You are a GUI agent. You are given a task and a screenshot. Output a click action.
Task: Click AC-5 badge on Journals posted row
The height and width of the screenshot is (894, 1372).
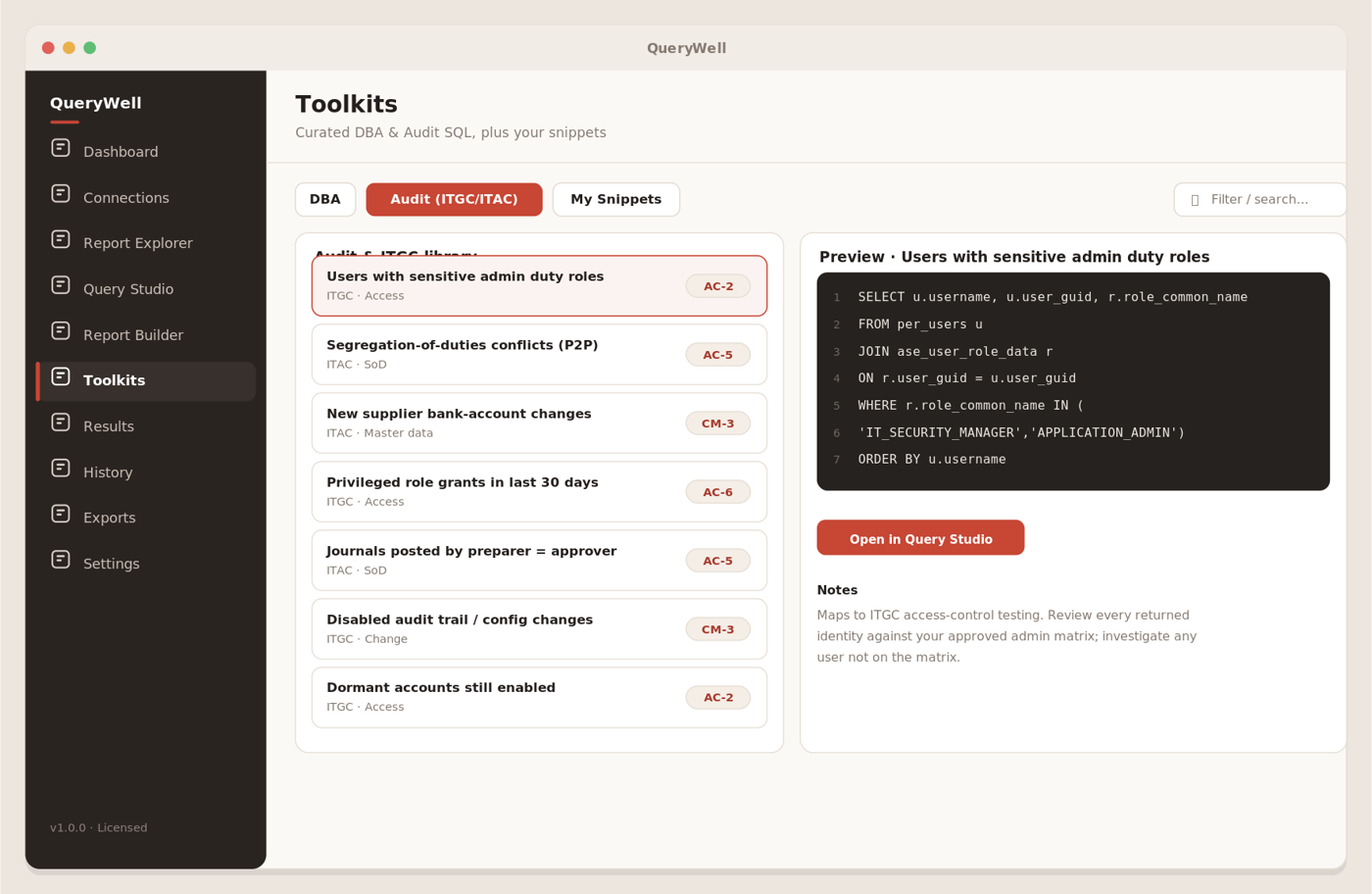click(x=718, y=561)
